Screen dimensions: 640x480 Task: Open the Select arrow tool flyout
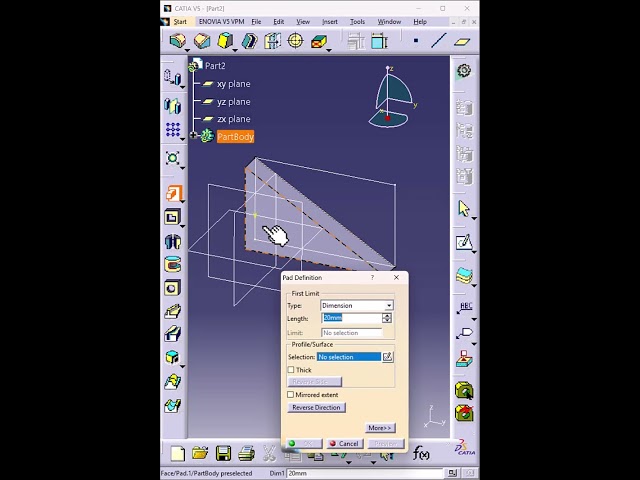[x=474, y=219]
